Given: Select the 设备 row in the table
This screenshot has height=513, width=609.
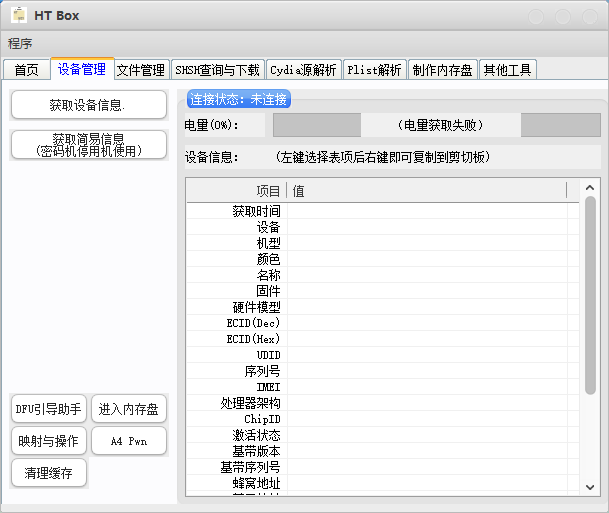Looking at the screenshot, I should click(382, 227).
